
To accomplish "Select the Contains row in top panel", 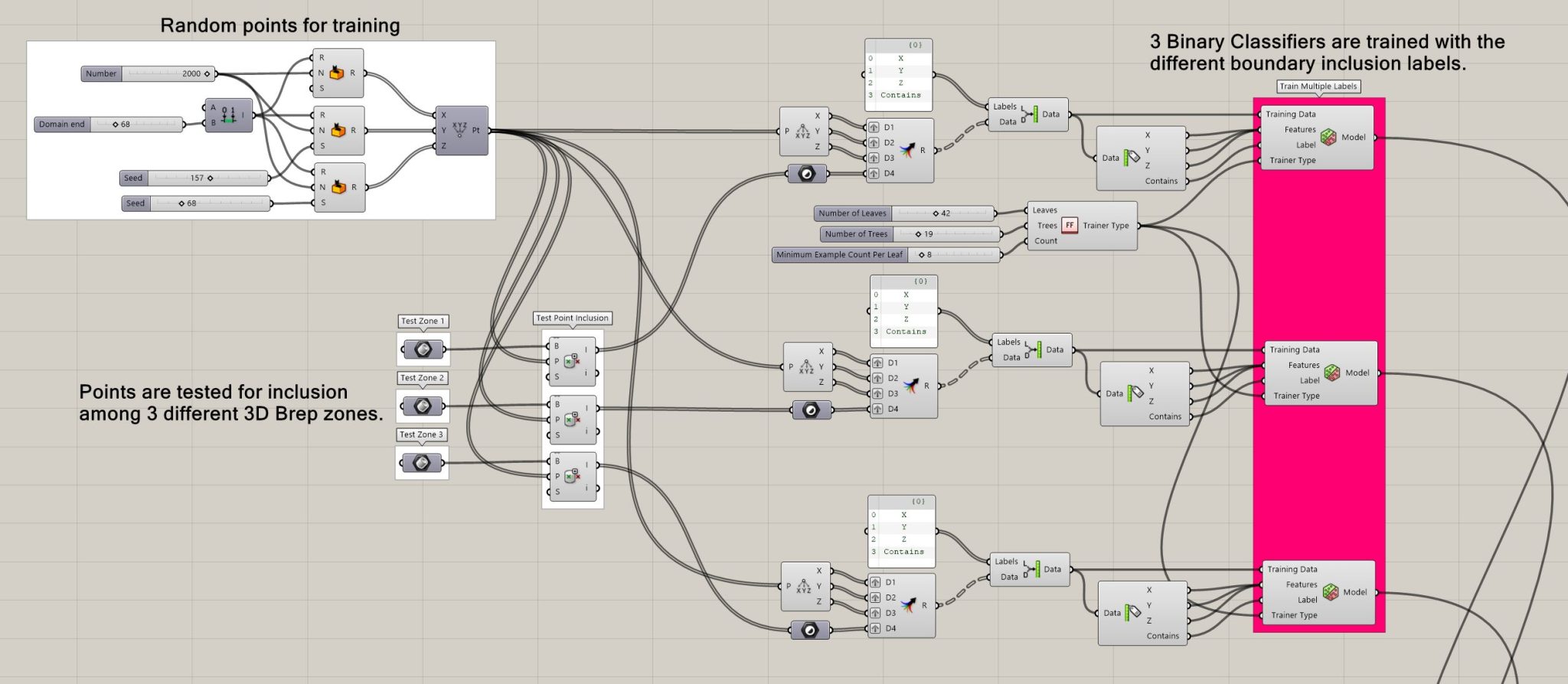I will tap(899, 95).
